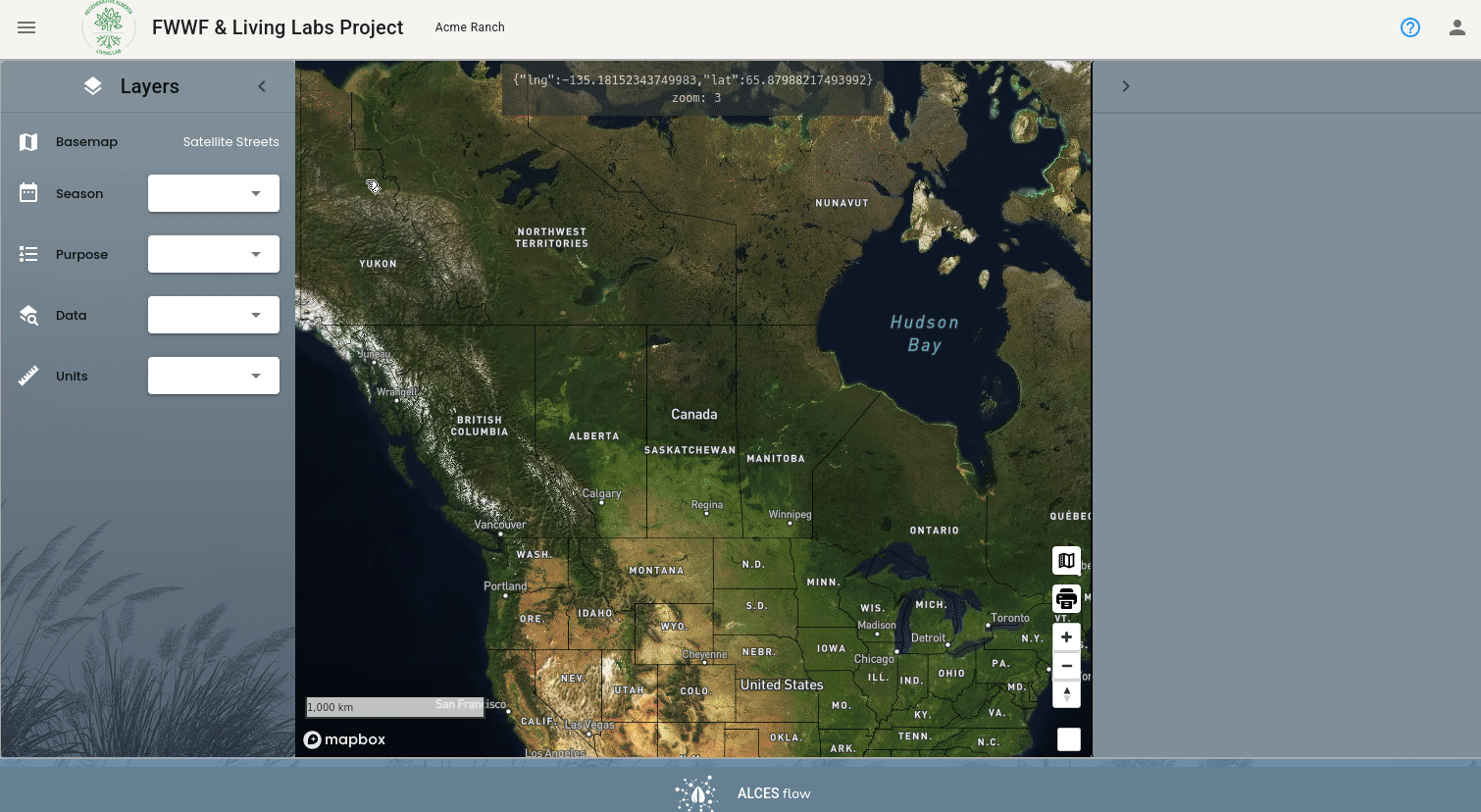1481x812 pixels.
Task: Zoom in with the plus button
Action: tap(1067, 637)
